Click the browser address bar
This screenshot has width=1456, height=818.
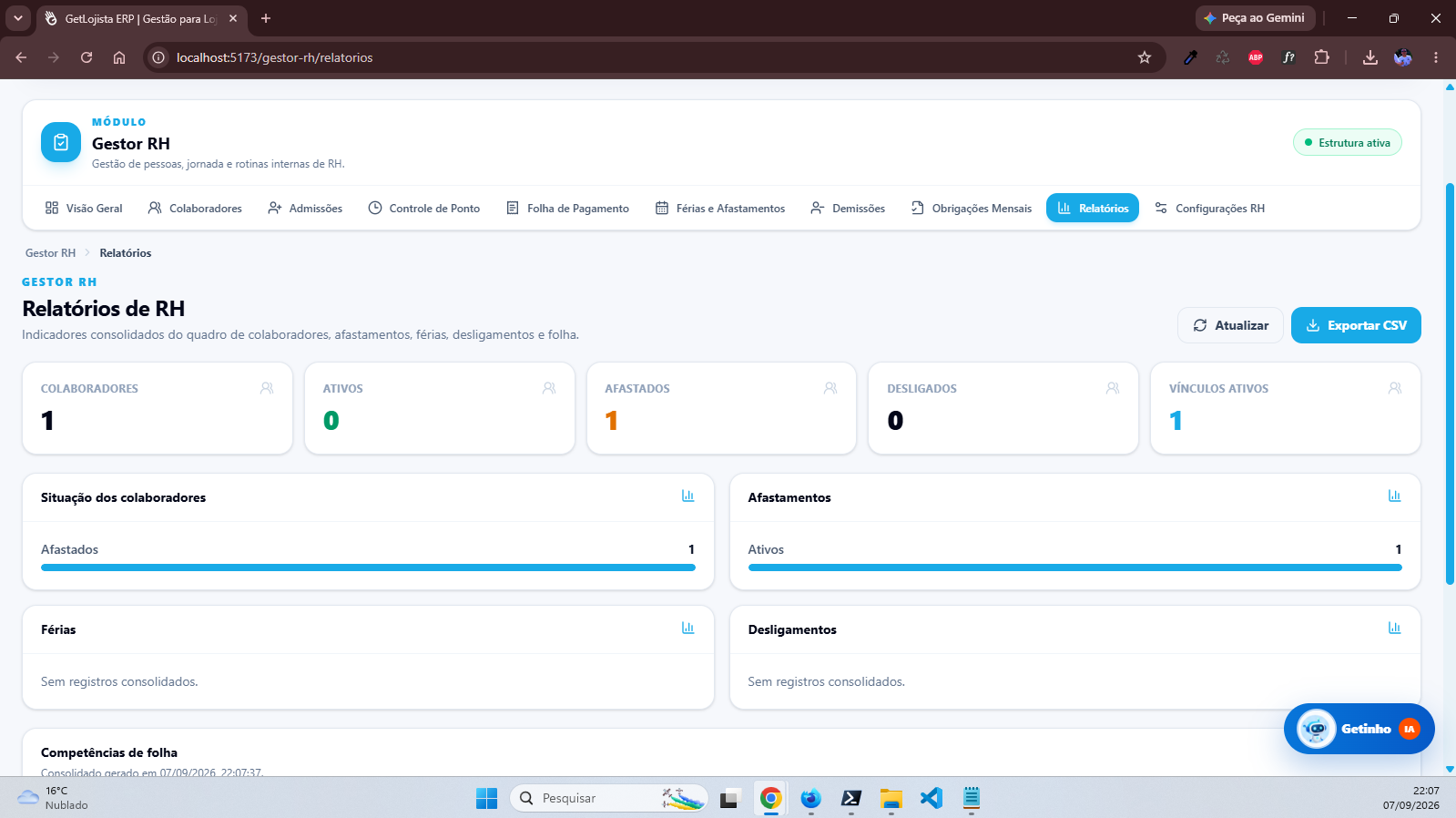tap(654, 57)
